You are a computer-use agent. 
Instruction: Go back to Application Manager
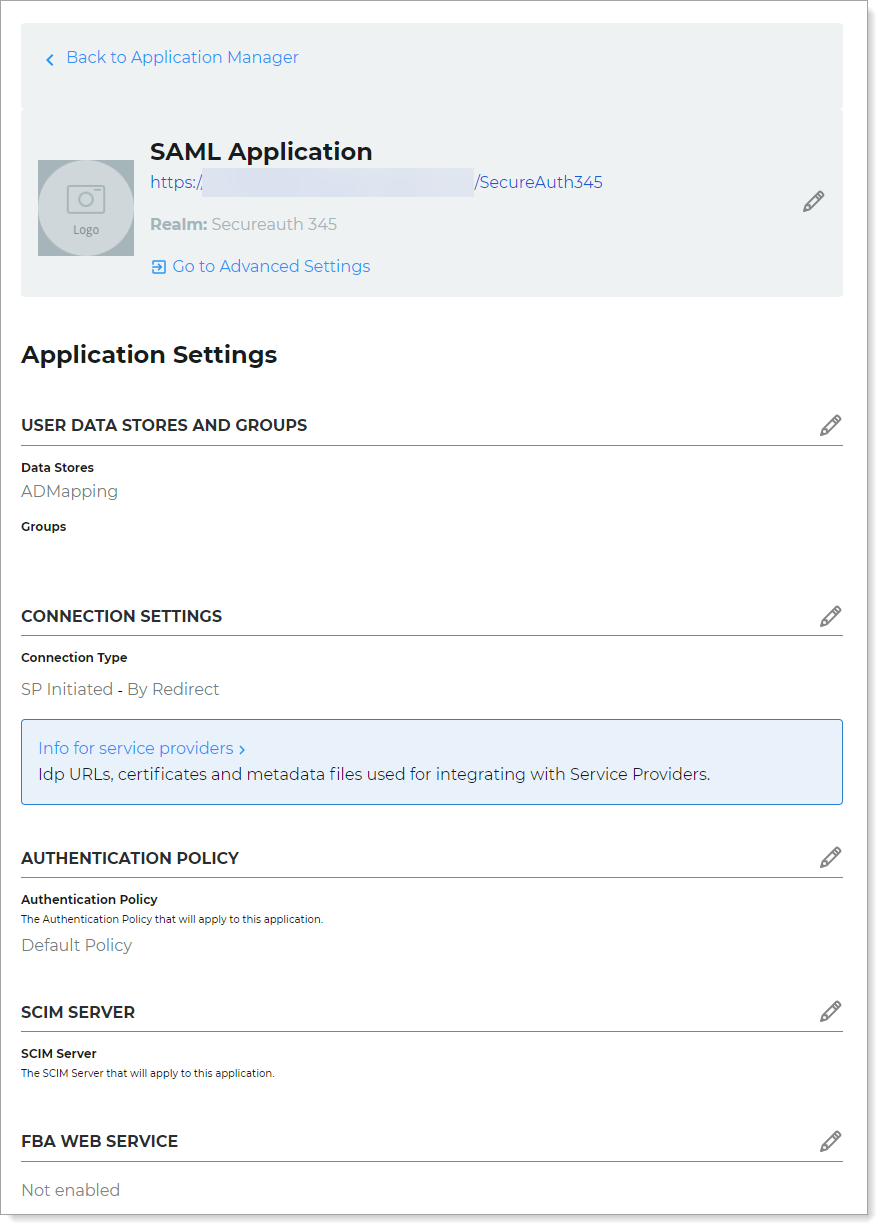(x=181, y=58)
